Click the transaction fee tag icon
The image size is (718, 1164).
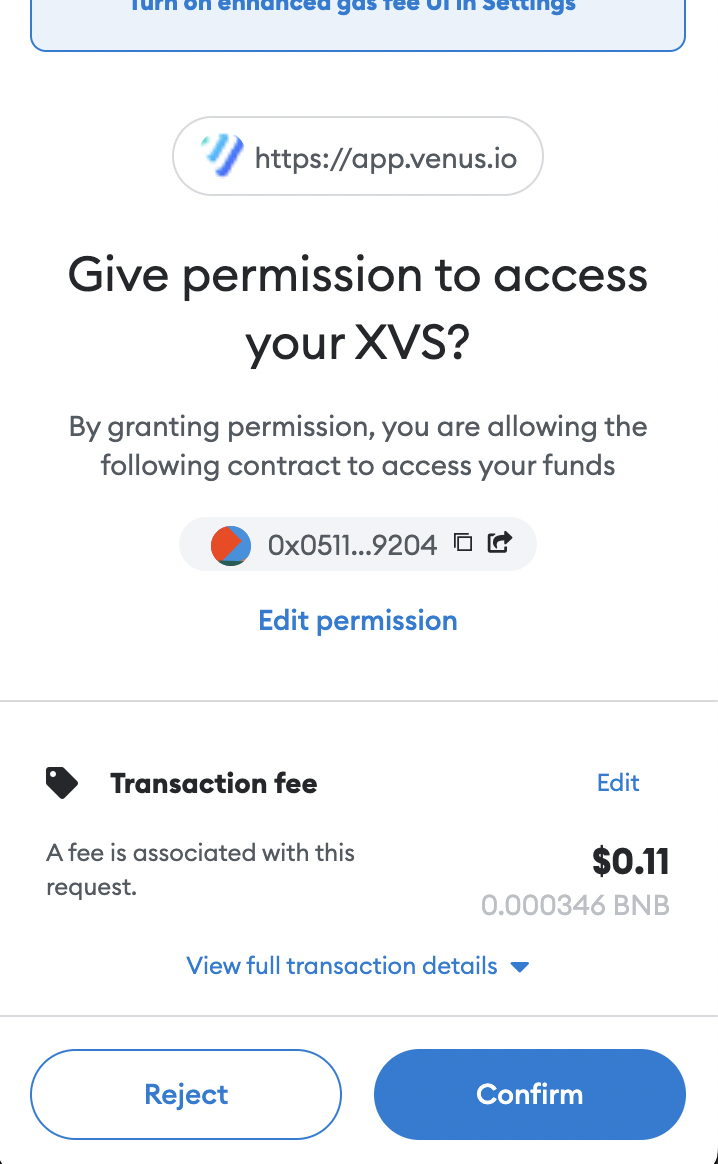click(62, 782)
